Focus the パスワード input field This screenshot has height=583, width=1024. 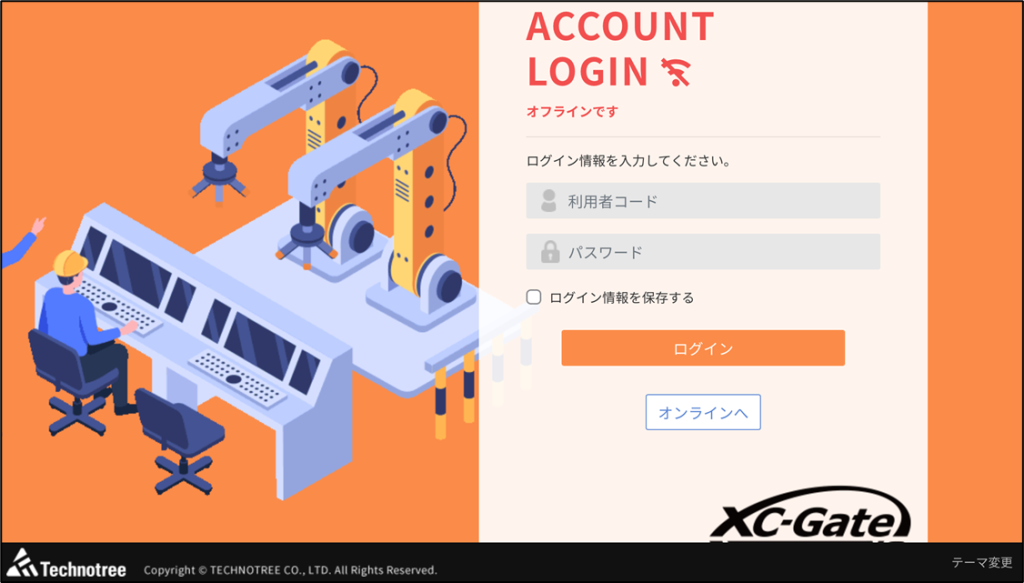click(703, 252)
